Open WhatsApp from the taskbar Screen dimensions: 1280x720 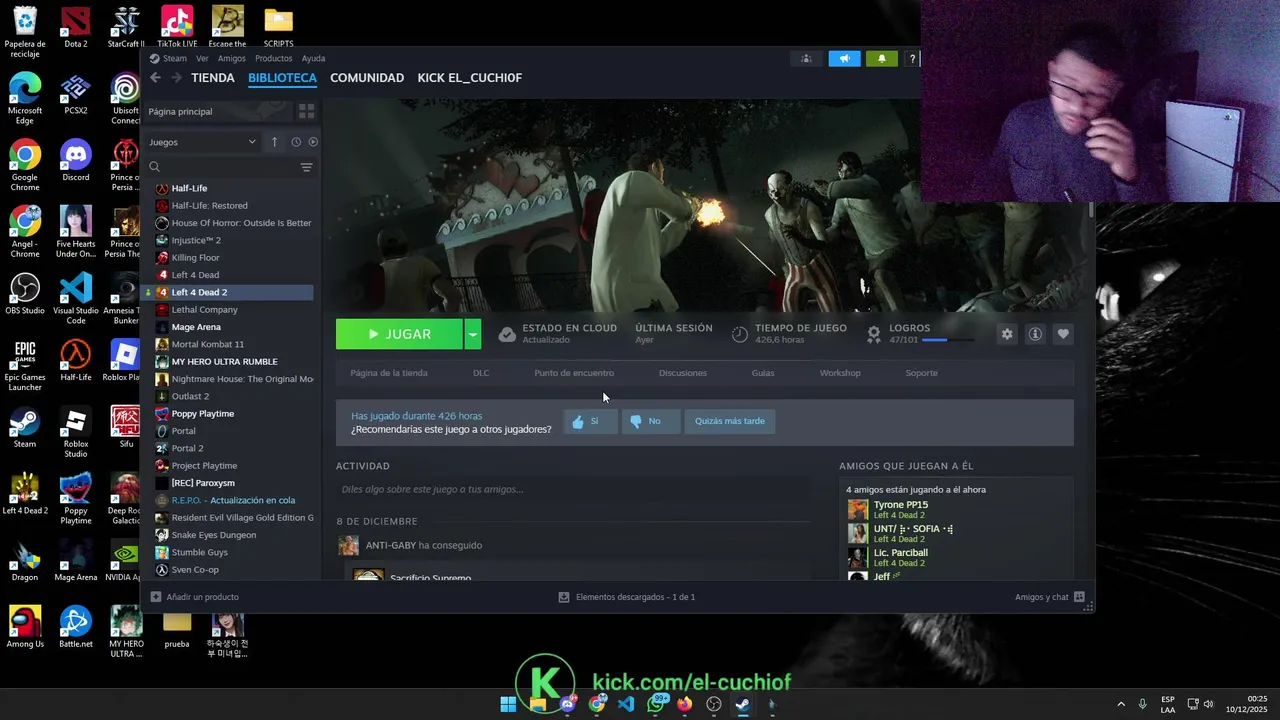point(656,704)
